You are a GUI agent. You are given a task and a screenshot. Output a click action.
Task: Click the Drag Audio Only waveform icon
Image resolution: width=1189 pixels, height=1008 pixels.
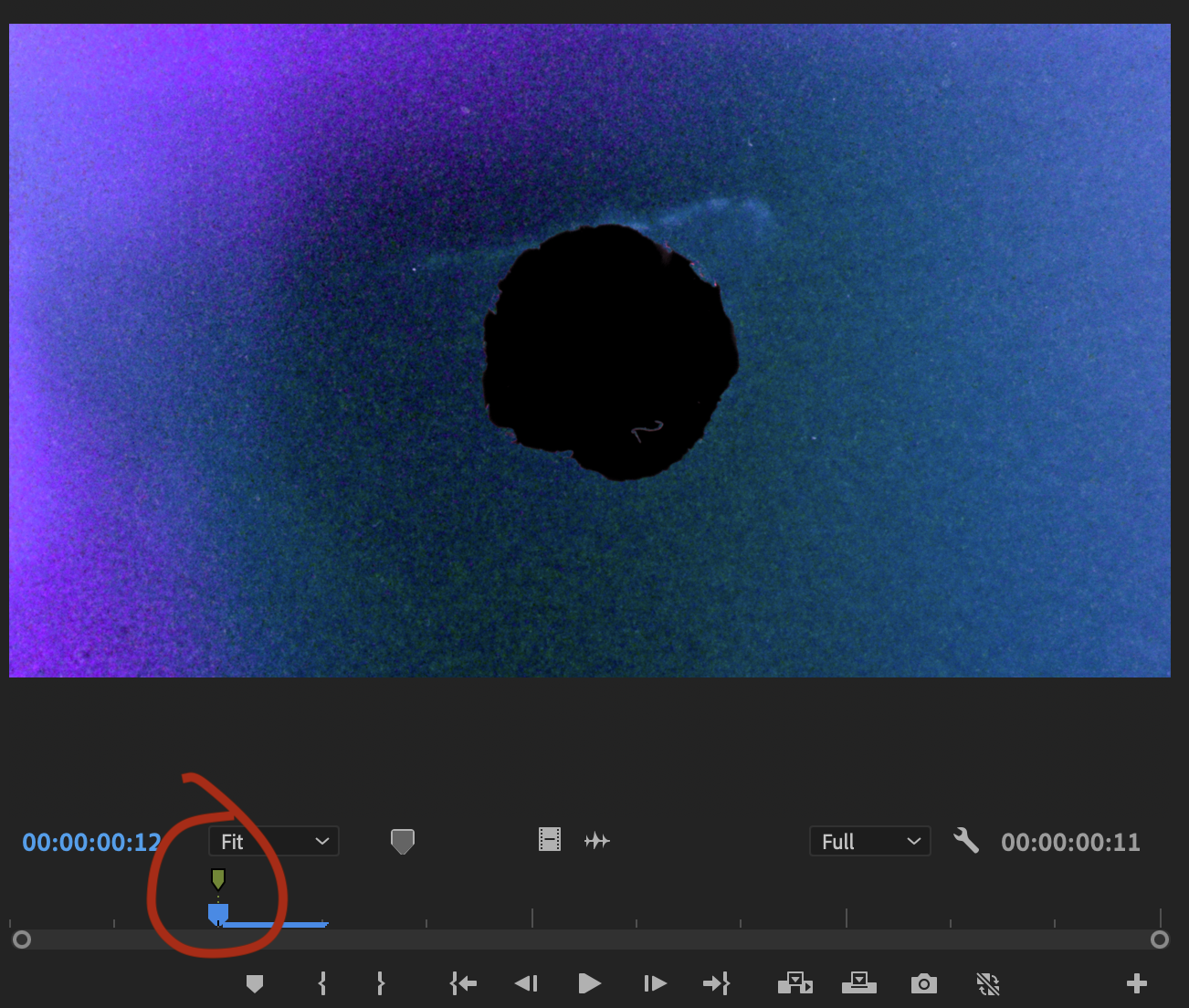tap(597, 840)
